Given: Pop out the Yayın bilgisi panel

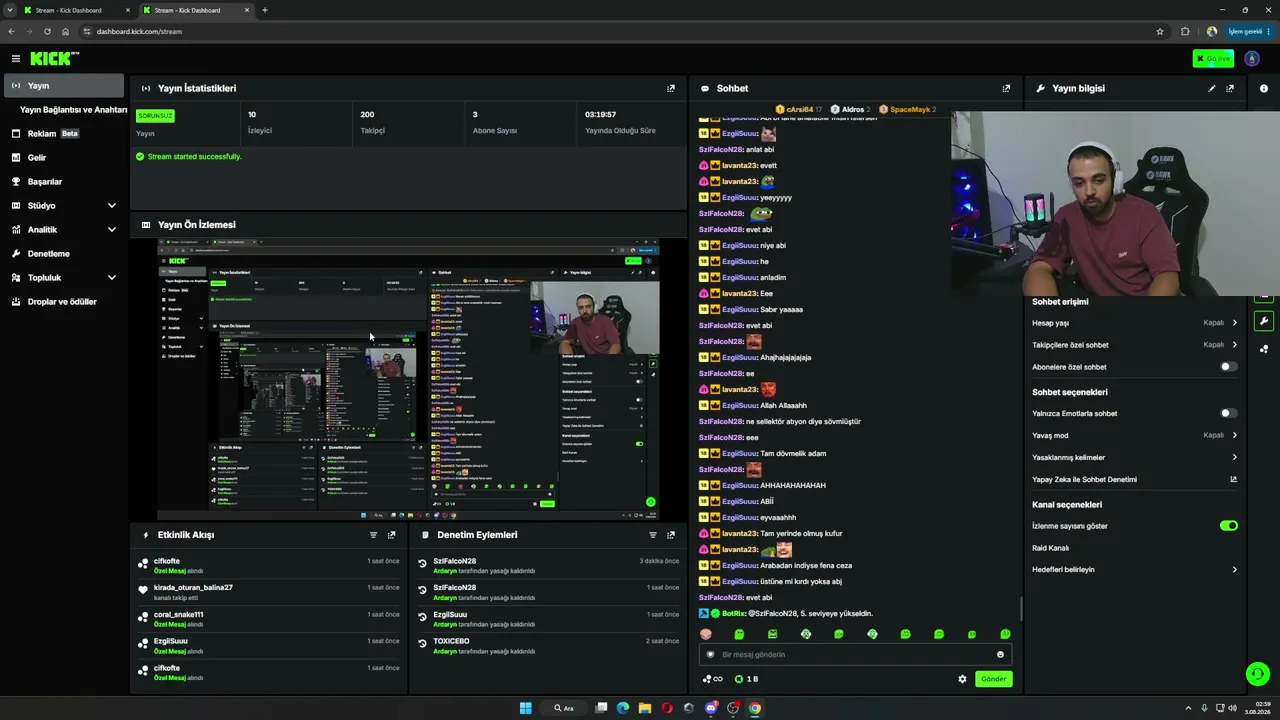Looking at the screenshot, I should (x=1230, y=88).
